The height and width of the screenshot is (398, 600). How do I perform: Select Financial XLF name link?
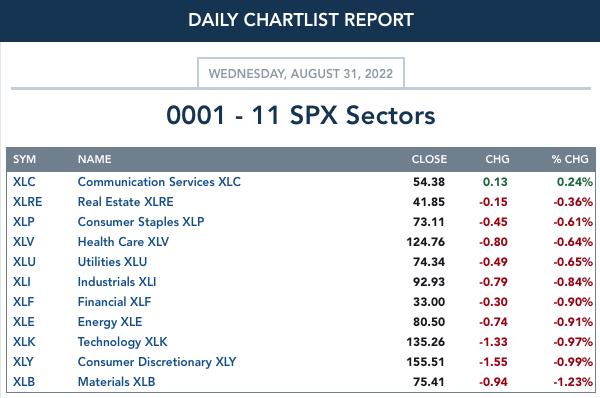[x=114, y=302]
